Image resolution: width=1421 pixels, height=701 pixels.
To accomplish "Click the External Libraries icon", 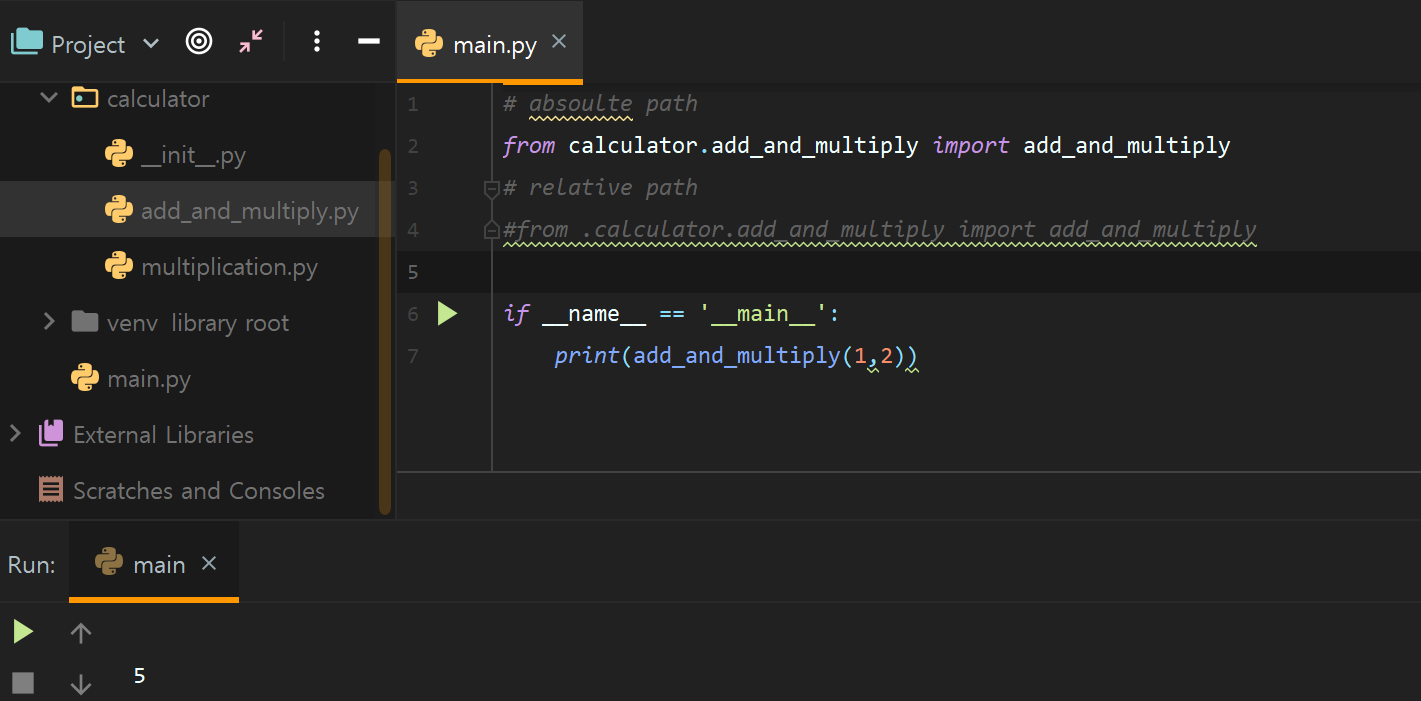I will [x=51, y=434].
